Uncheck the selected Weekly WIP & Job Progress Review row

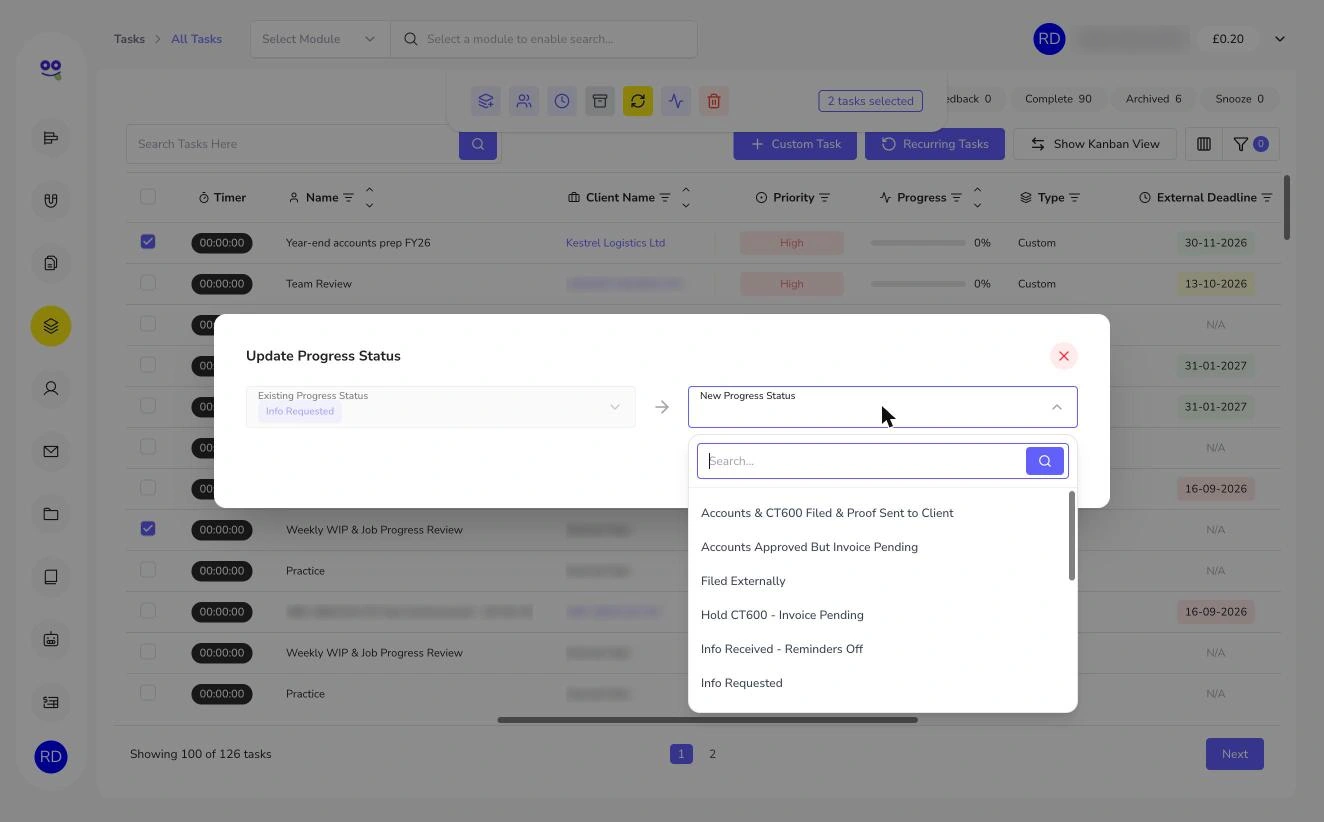(148, 529)
